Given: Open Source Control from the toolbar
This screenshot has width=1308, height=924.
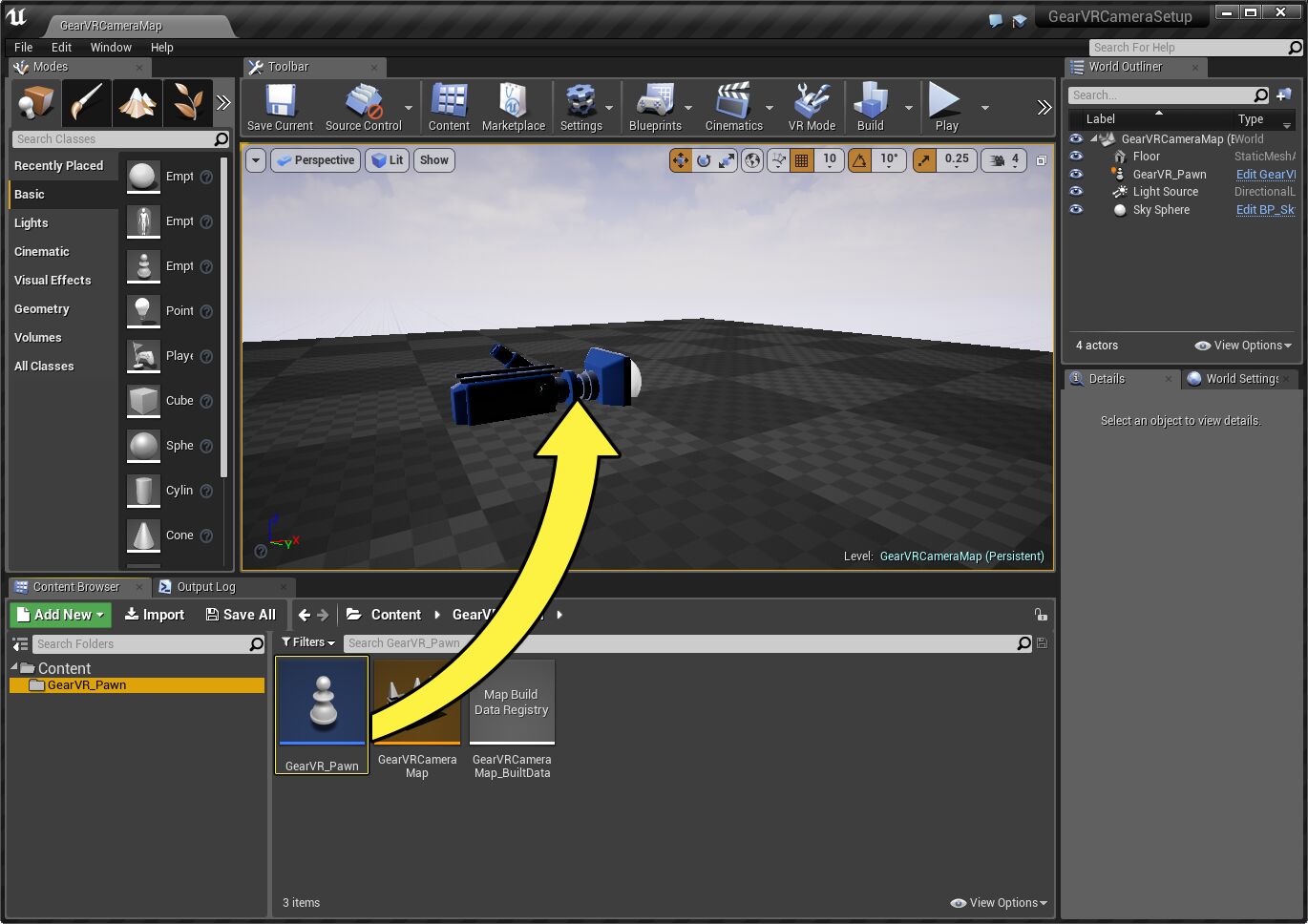Looking at the screenshot, I should coord(363,107).
